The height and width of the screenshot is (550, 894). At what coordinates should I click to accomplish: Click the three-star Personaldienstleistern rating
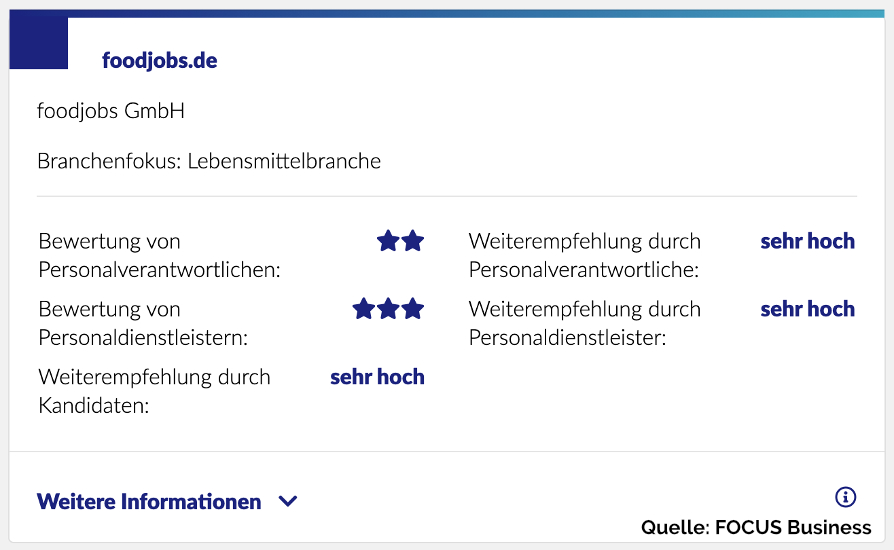(x=388, y=309)
